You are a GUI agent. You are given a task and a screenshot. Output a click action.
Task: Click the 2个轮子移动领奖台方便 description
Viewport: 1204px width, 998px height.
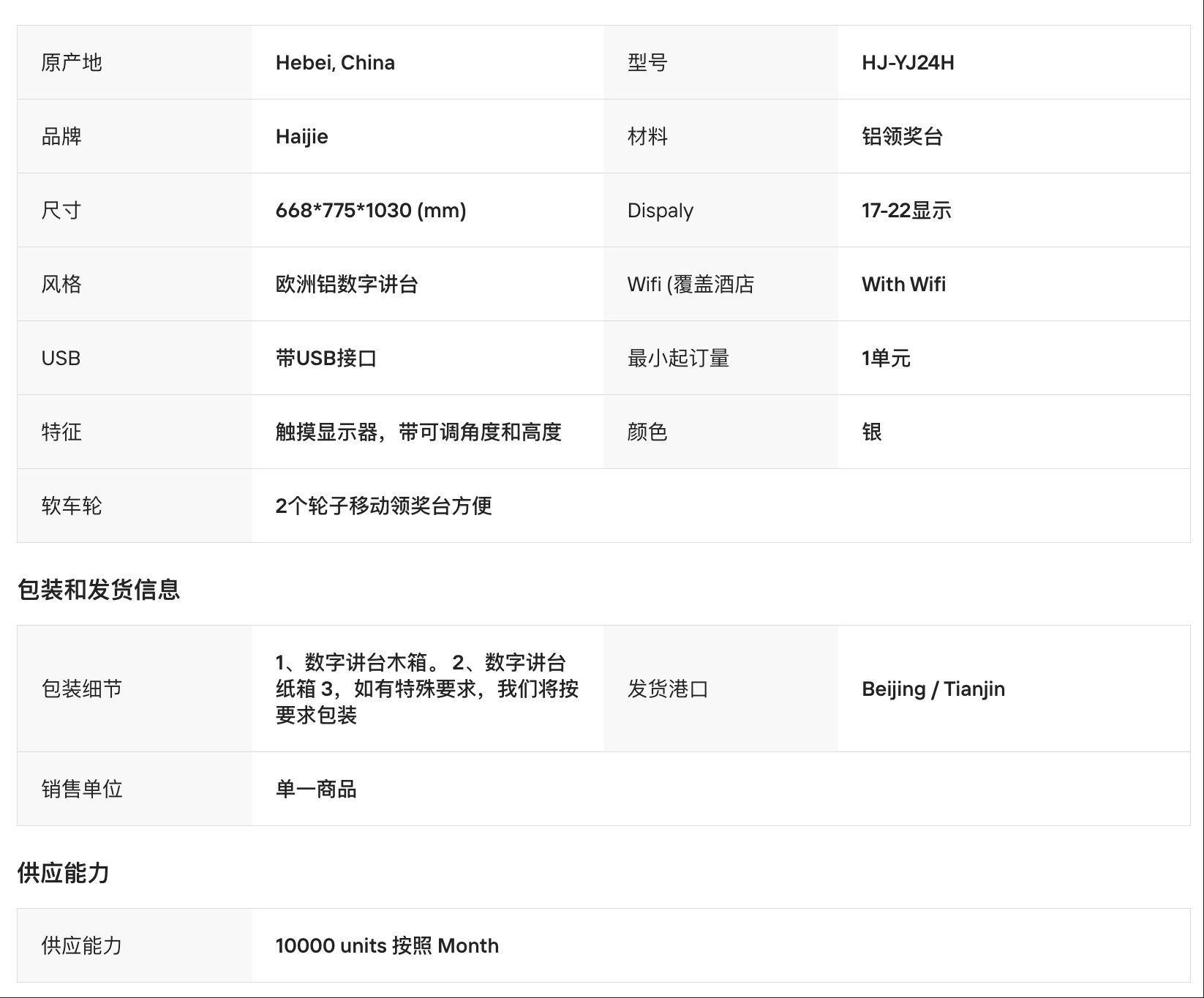tap(383, 506)
